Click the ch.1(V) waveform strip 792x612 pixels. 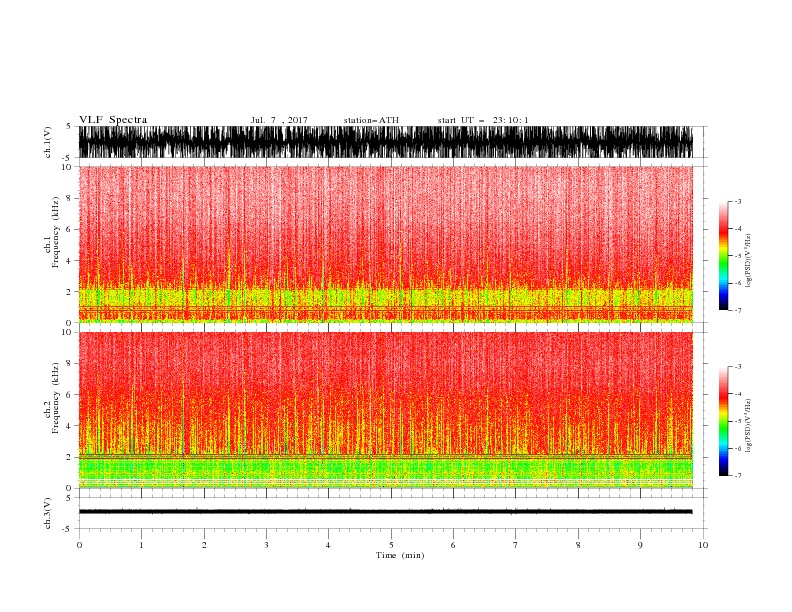tap(385, 142)
